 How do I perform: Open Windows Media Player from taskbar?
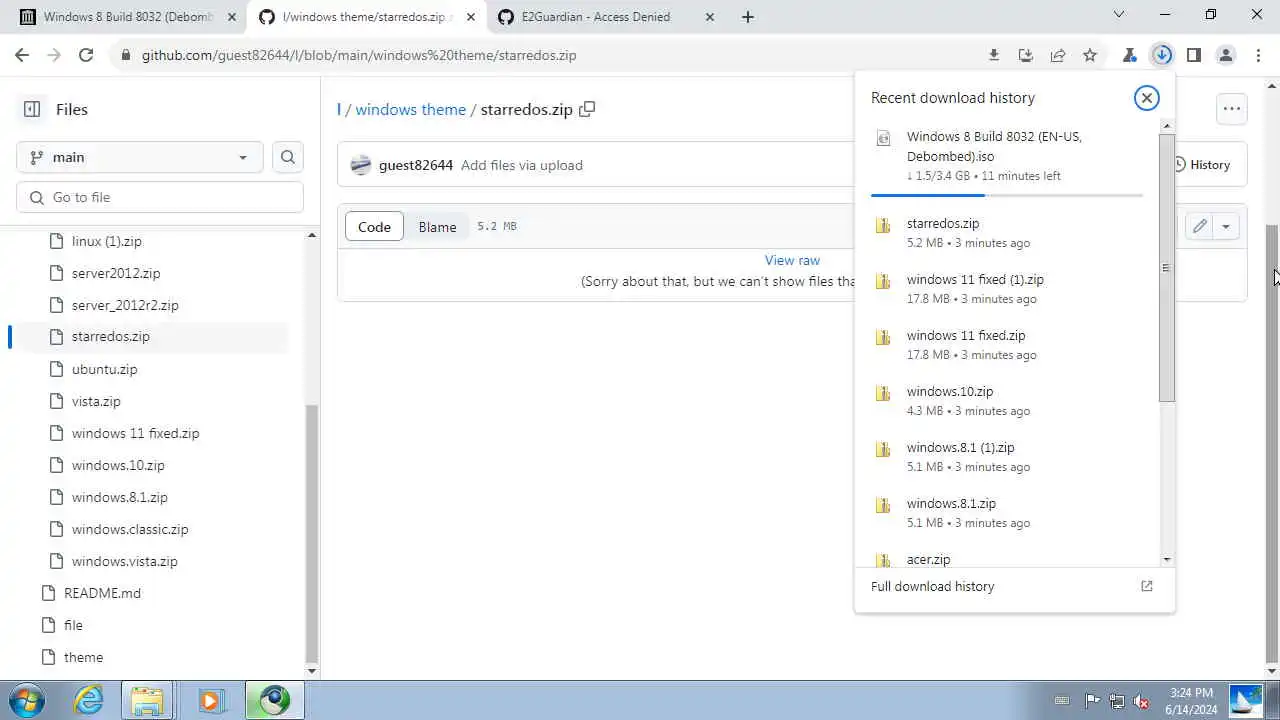210,700
